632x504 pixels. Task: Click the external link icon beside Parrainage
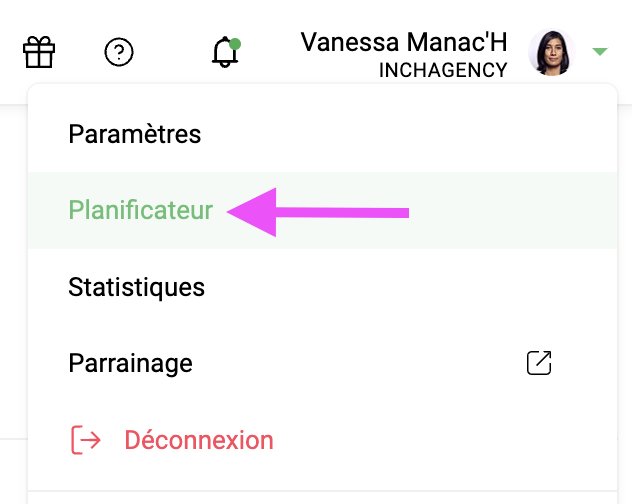(539, 363)
